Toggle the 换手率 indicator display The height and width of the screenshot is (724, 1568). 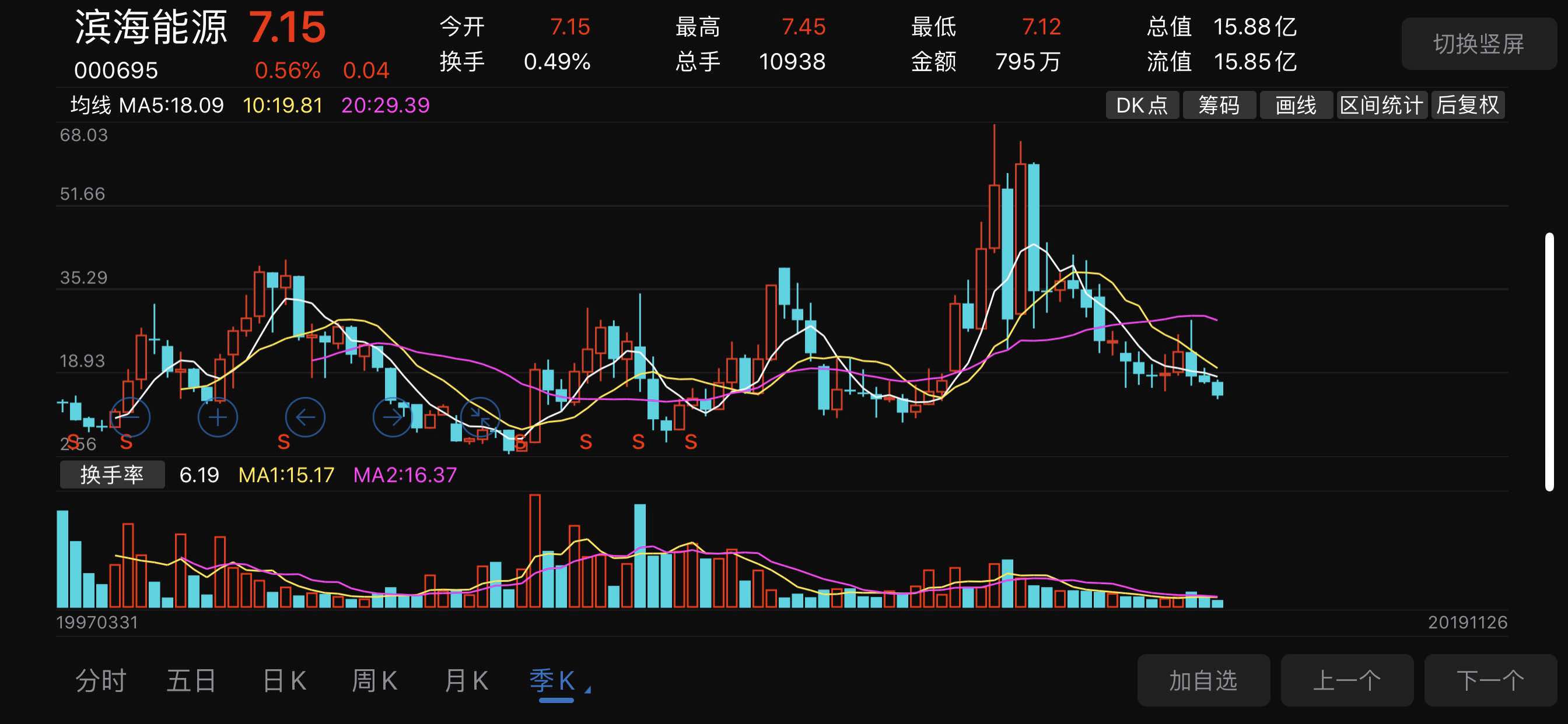[x=111, y=474]
